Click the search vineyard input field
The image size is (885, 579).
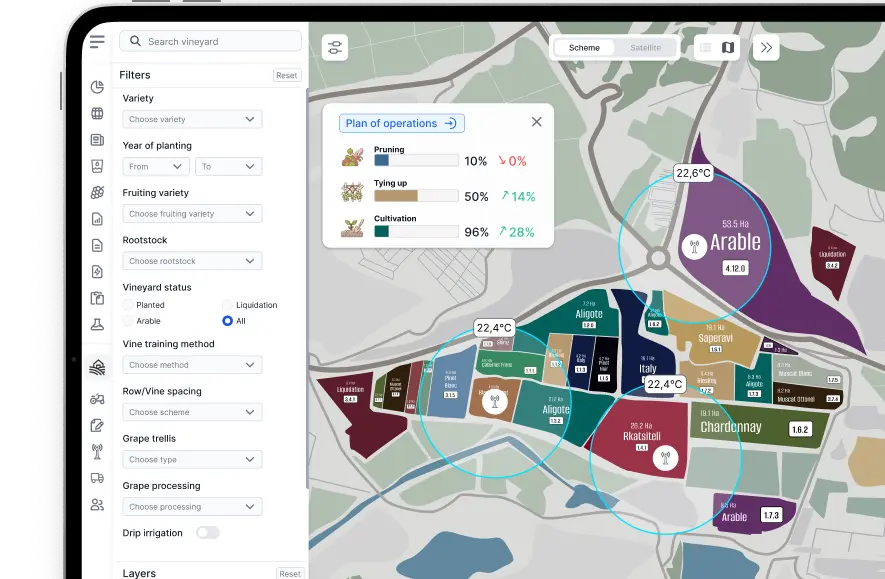click(x=210, y=41)
